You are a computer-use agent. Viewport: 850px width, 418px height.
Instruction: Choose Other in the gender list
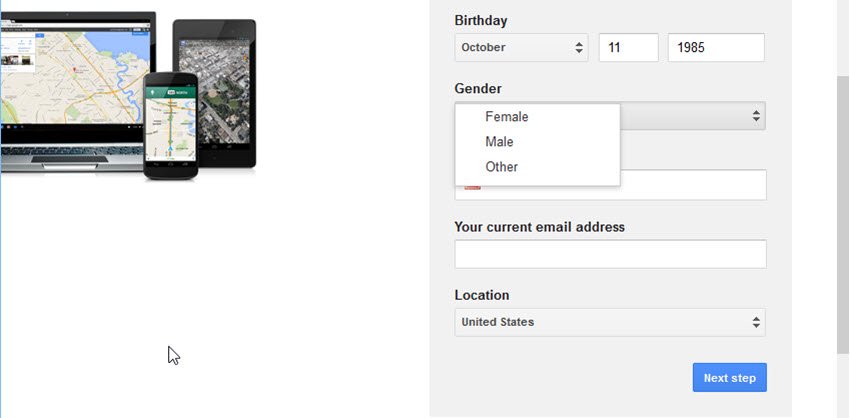click(502, 167)
